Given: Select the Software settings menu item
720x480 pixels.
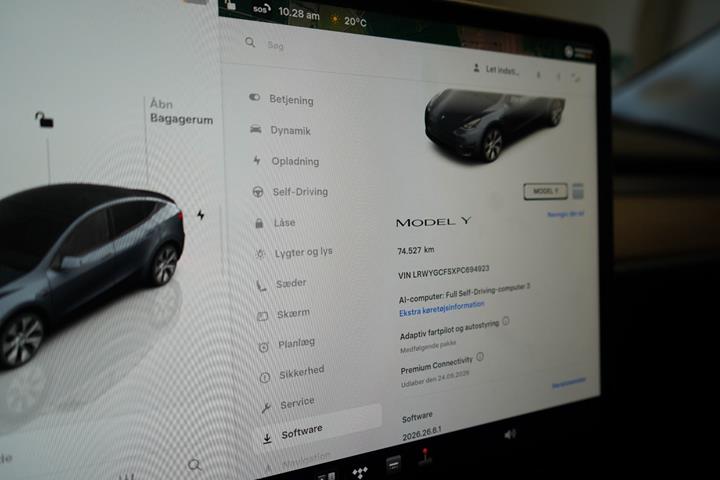Looking at the screenshot, I should click(x=320, y=429).
